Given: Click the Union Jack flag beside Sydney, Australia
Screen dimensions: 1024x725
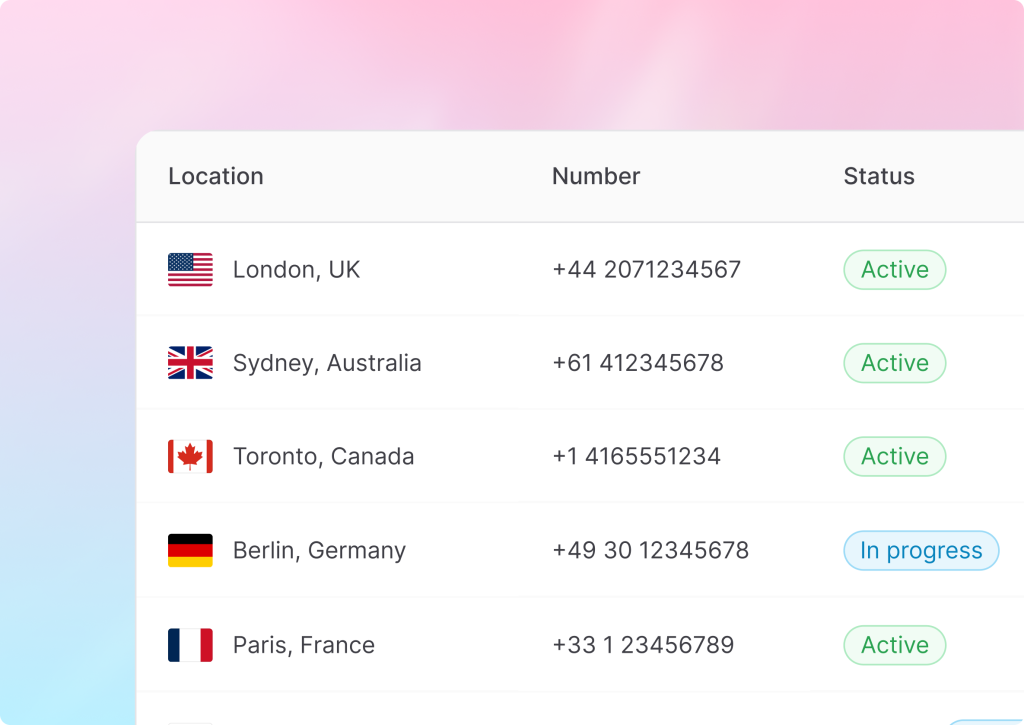Looking at the screenshot, I should tap(190, 363).
